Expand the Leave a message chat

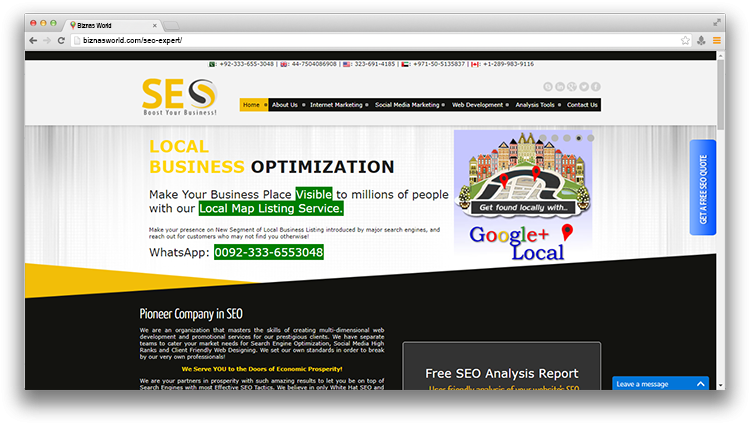[x=660, y=384]
